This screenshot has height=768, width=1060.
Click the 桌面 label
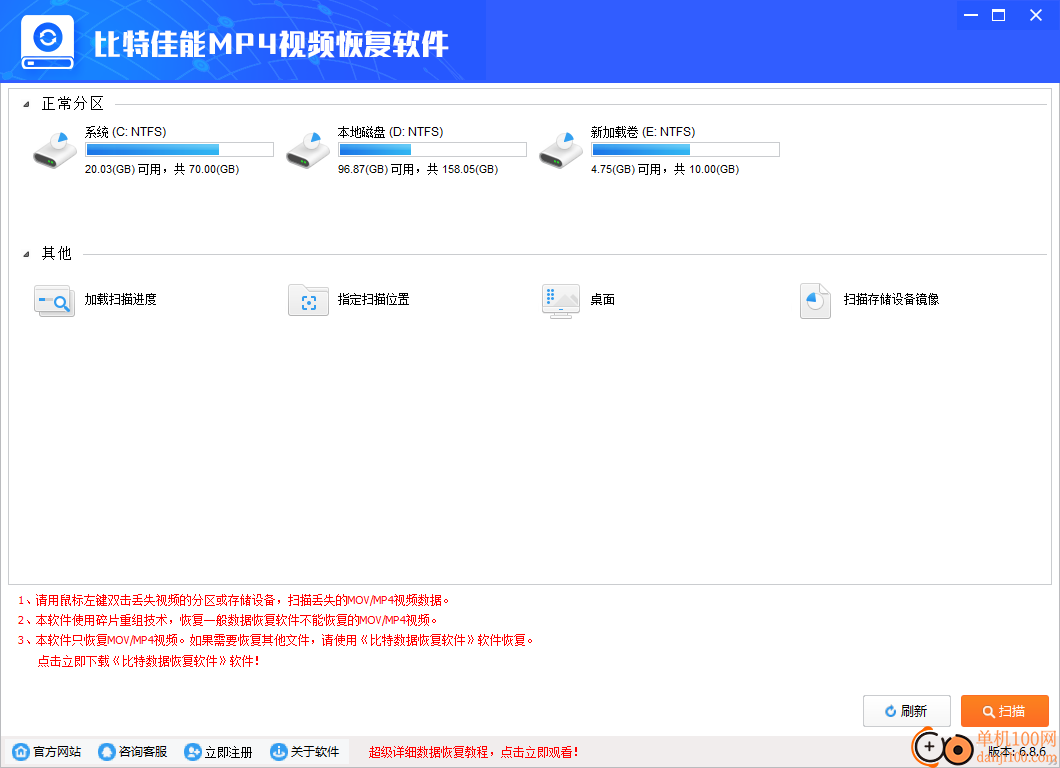(x=602, y=299)
